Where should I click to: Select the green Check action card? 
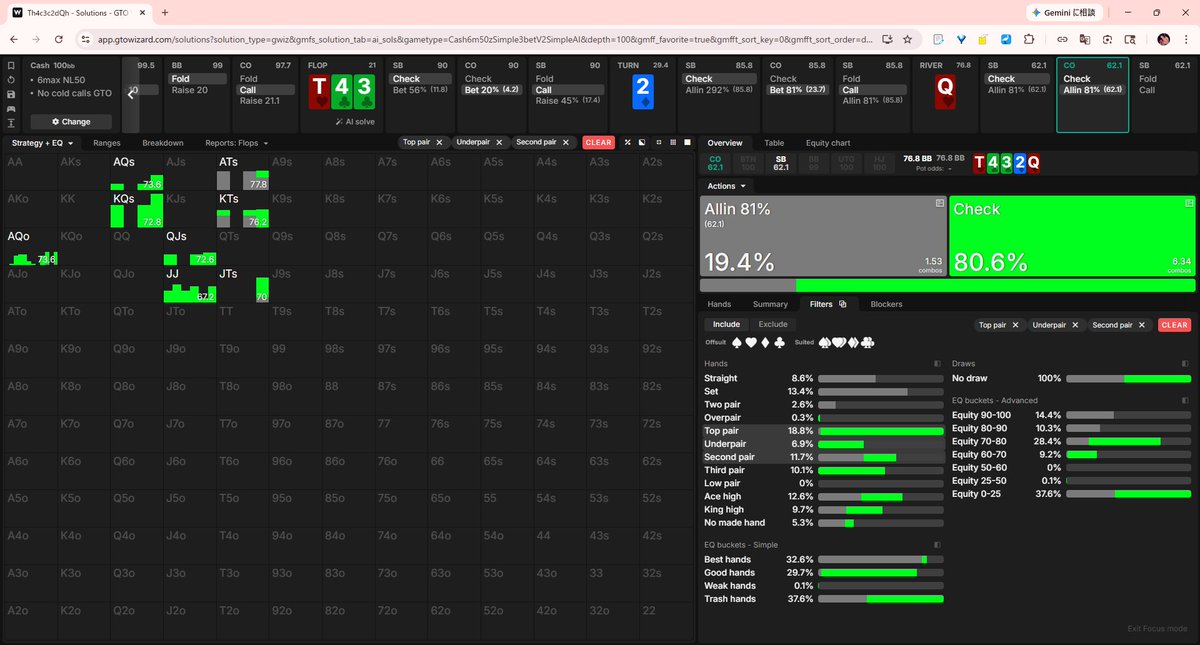(x=1071, y=236)
